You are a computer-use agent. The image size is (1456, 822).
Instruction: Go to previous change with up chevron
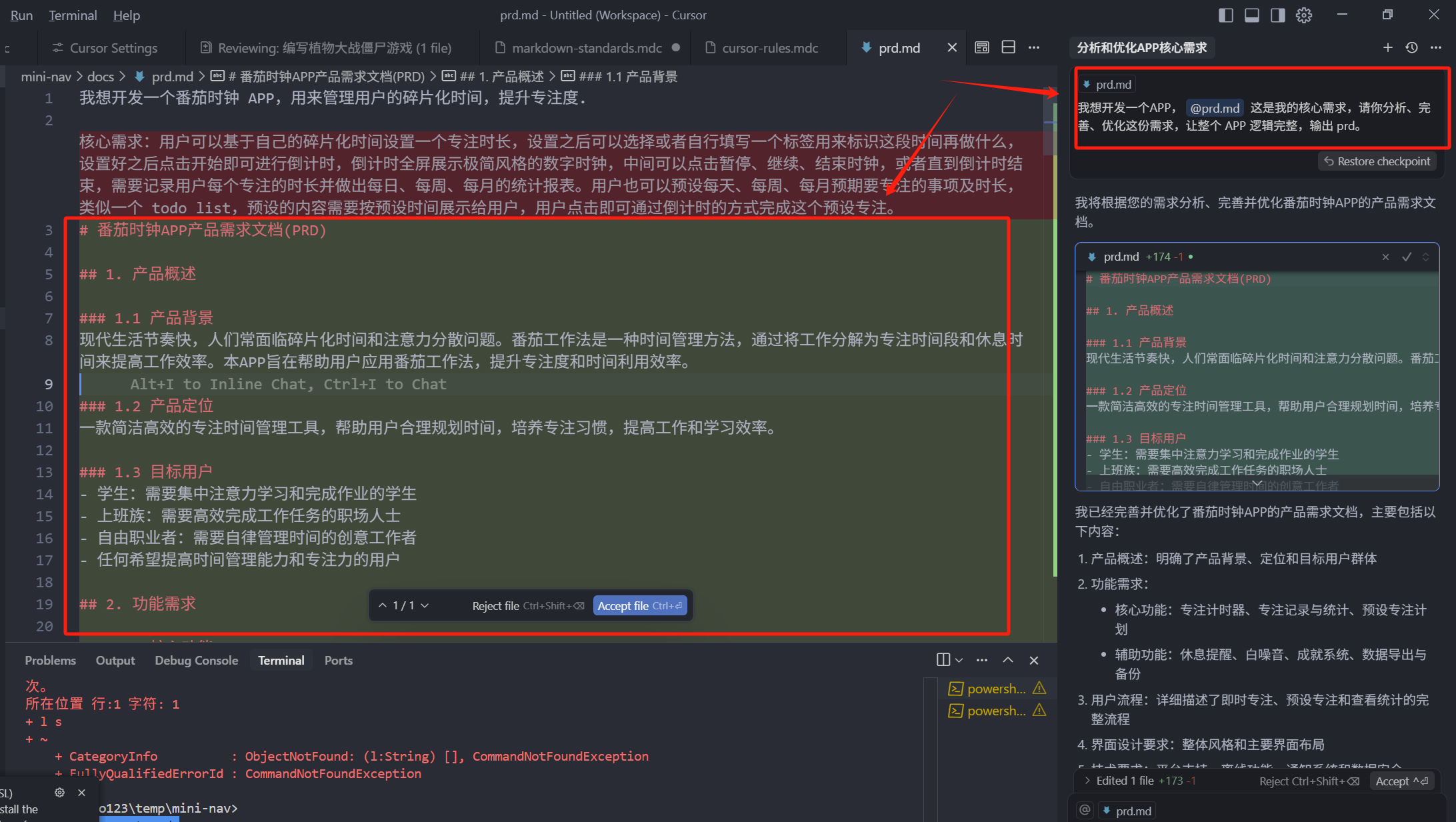tap(383, 605)
